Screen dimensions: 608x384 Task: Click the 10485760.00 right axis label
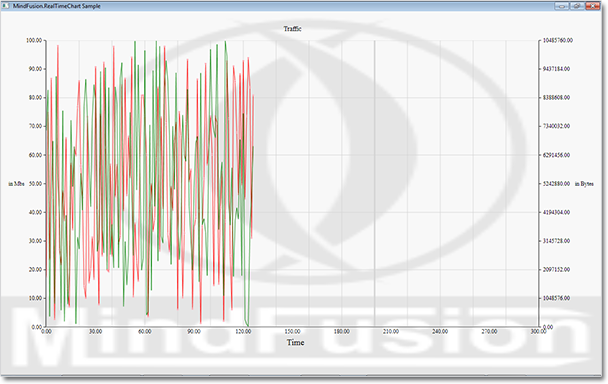click(558, 40)
